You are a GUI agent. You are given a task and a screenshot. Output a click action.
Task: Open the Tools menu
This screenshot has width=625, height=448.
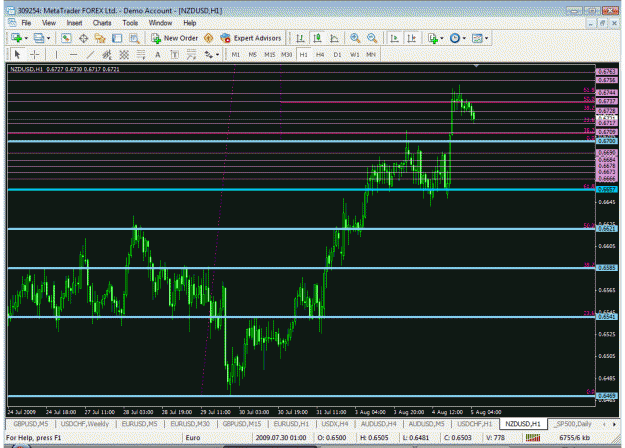click(130, 23)
